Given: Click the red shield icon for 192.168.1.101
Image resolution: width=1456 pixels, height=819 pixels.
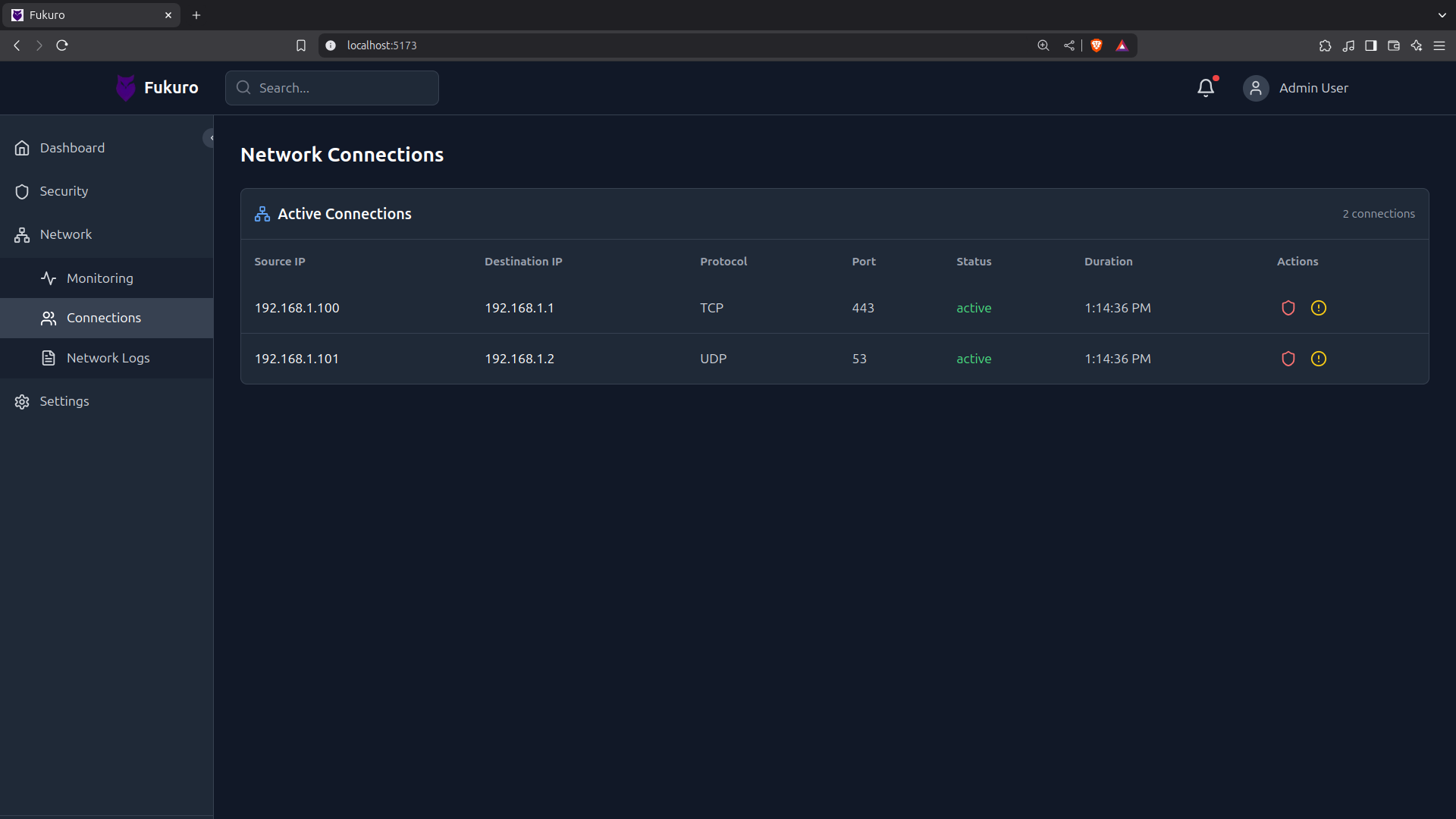Looking at the screenshot, I should [1288, 359].
